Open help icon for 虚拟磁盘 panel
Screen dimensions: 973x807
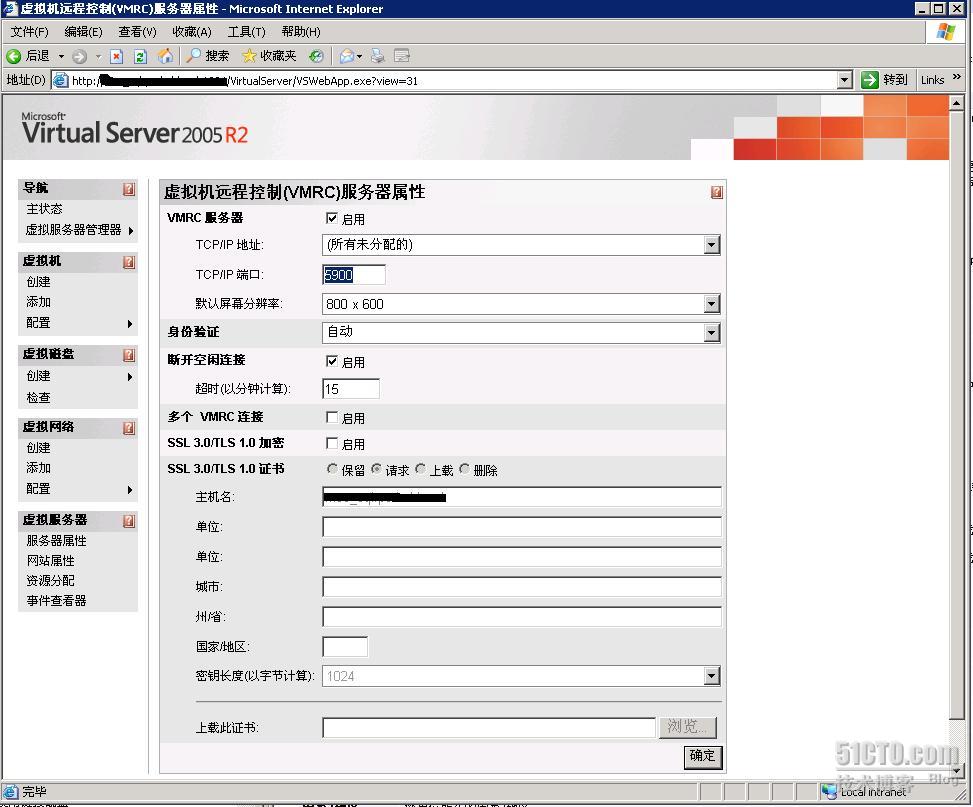128,355
